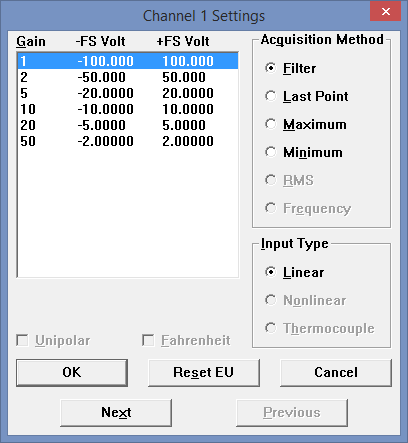Viewport: 408px width, 443px height.
Task: Select gain 5 row with 20.0000 range
Action: coord(128,93)
